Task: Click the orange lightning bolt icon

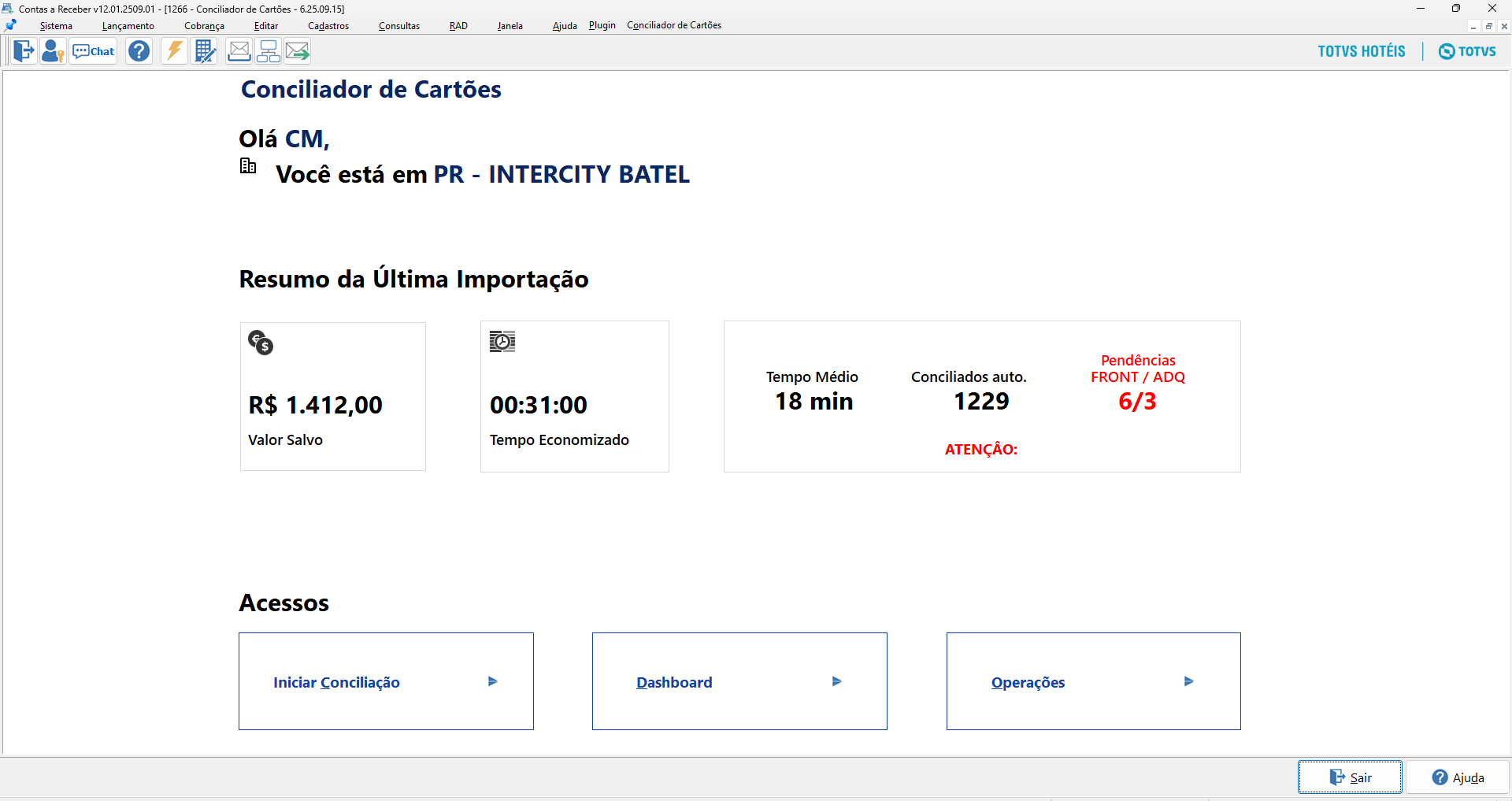Action: tap(174, 51)
